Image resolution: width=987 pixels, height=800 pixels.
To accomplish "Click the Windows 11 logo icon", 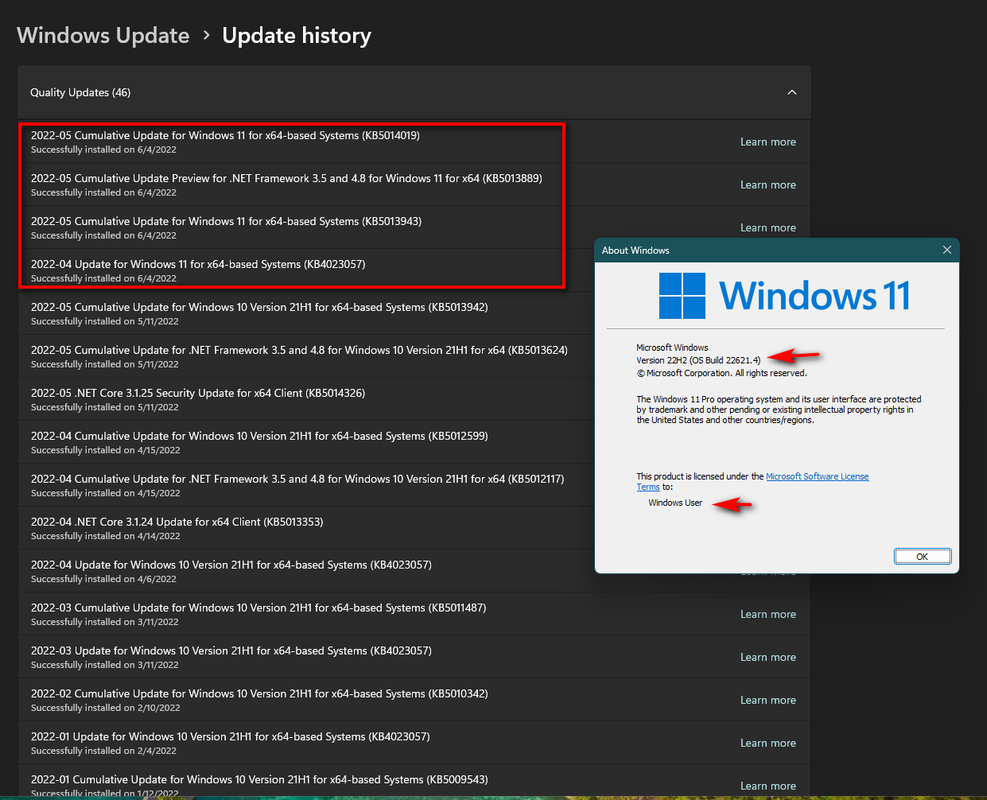I will point(682,296).
